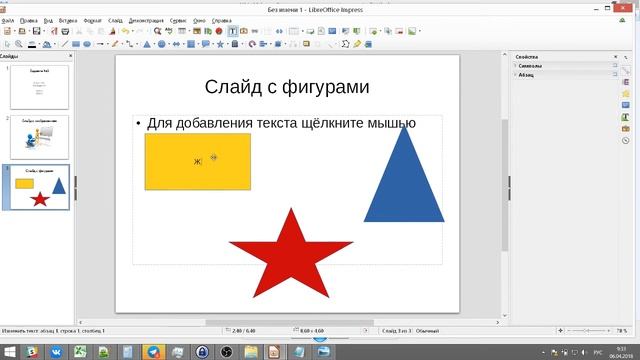Expand the Абзац sidebar section
The width and height of the screenshot is (640, 360).
tap(516, 75)
